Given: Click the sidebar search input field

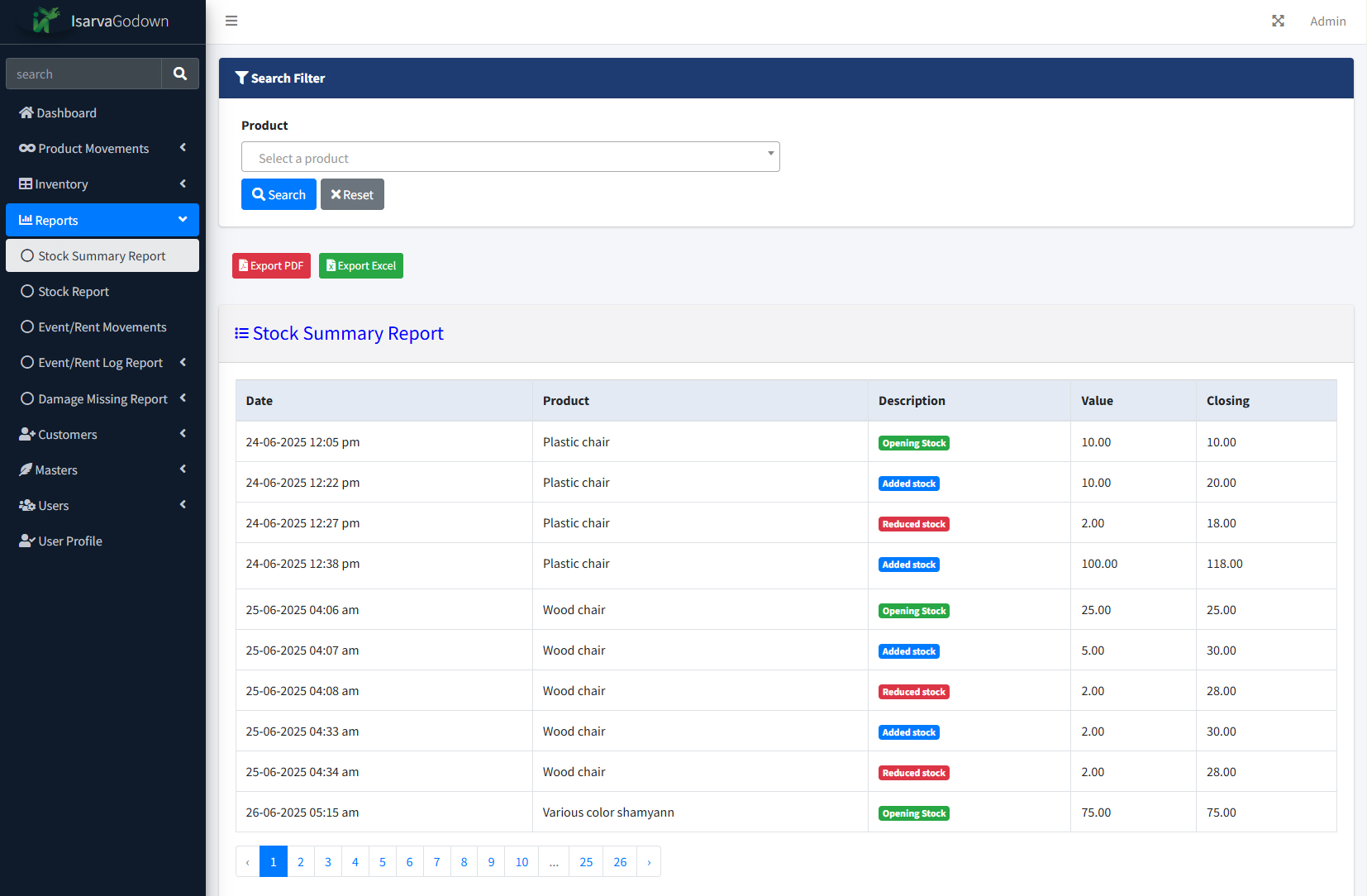Looking at the screenshot, I should pyautogui.click(x=83, y=74).
